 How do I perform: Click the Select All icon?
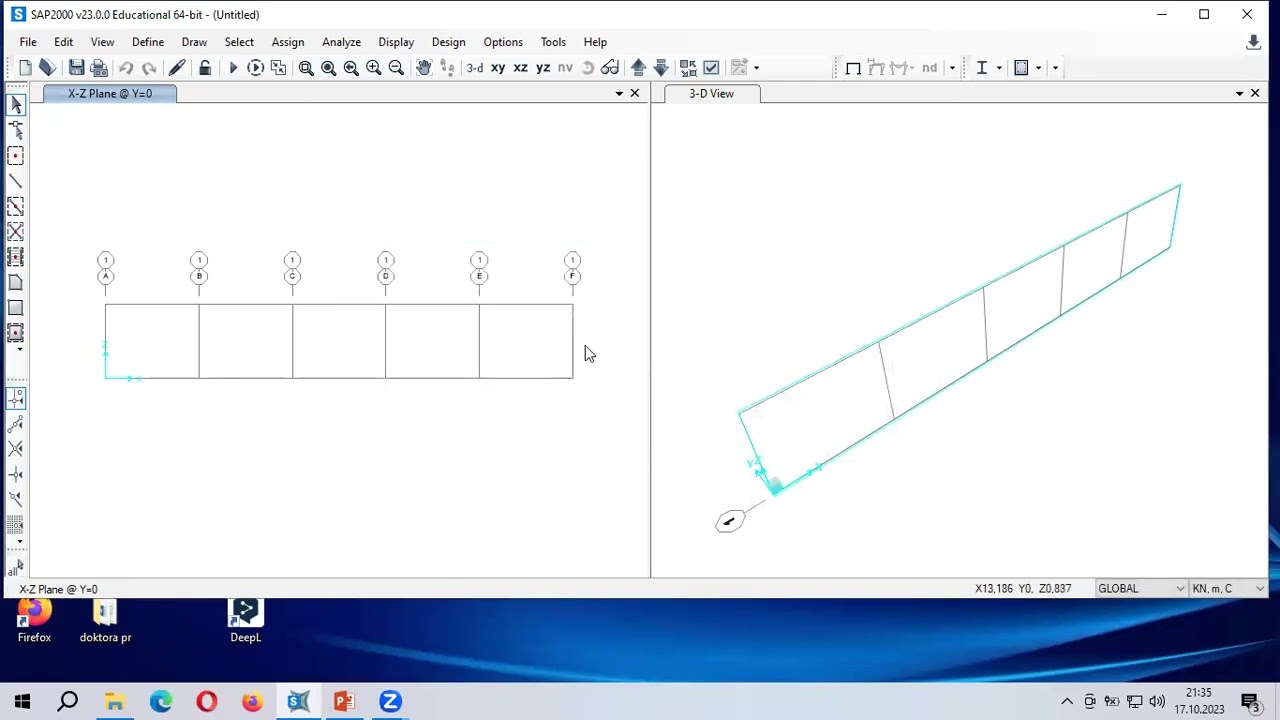(x=16, y=568)
